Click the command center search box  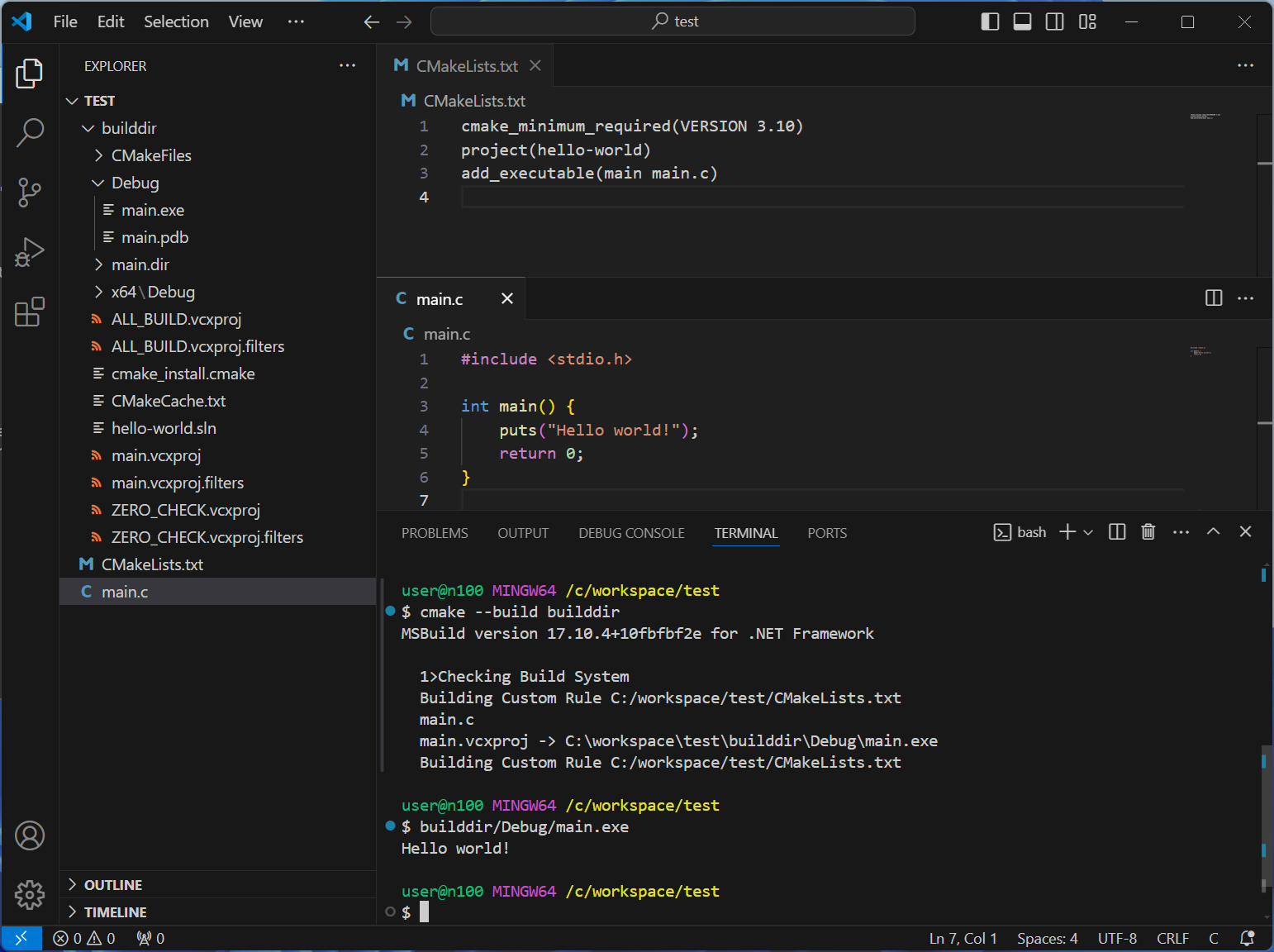tap(673, 21)
